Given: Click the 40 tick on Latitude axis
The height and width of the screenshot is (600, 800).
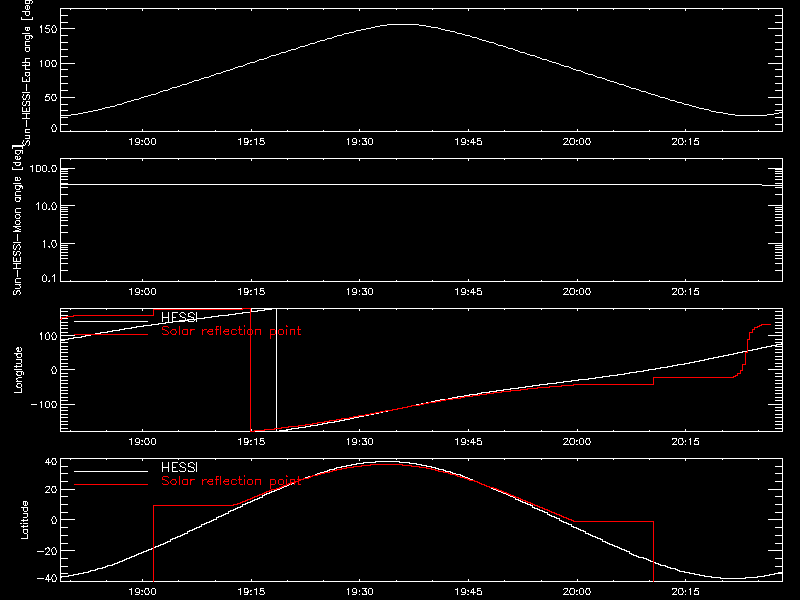Looking at the screenshot, I should point(51,462).
